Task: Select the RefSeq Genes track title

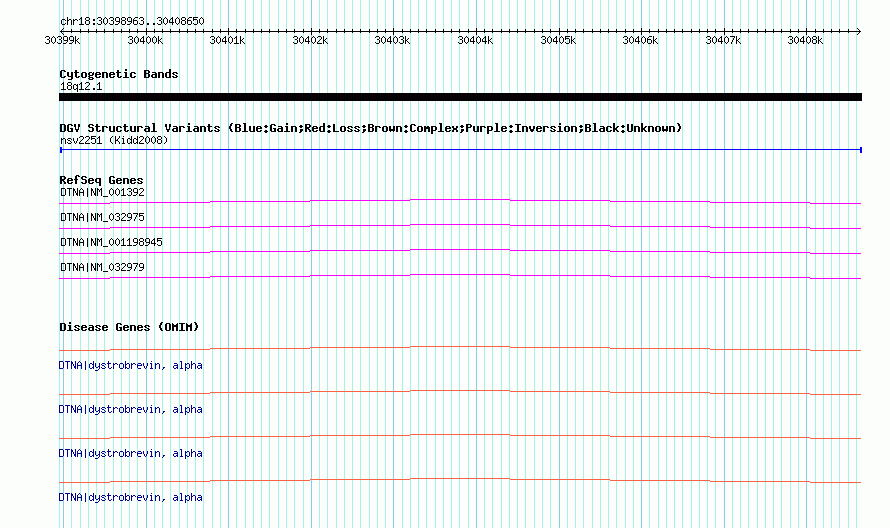Action: coord(102,181)
